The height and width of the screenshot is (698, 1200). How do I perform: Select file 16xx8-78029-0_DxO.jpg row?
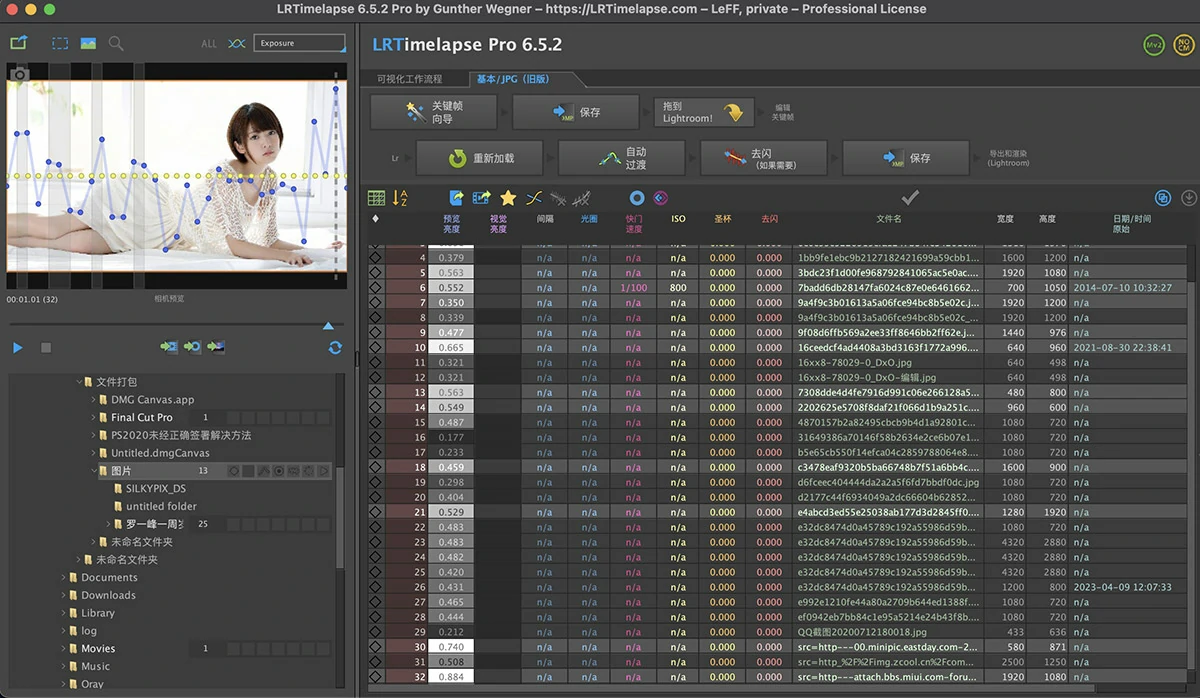click(x=780, y=362)
